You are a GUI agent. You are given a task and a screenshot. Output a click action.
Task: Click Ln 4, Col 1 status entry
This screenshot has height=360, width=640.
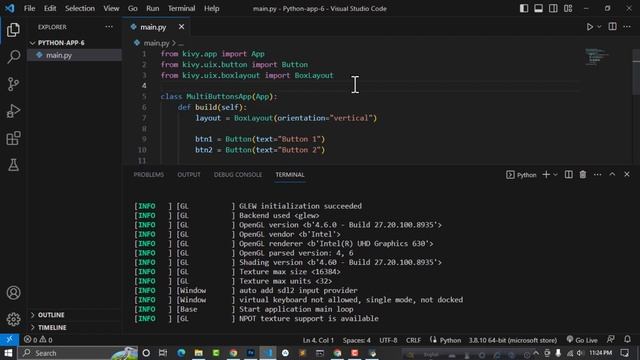coord(318,340)
